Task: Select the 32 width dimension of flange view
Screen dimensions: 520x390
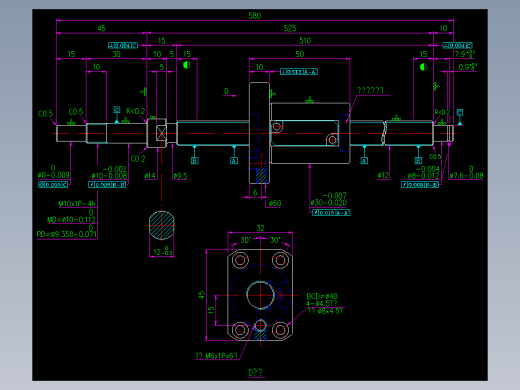Action: coord(260,228)
